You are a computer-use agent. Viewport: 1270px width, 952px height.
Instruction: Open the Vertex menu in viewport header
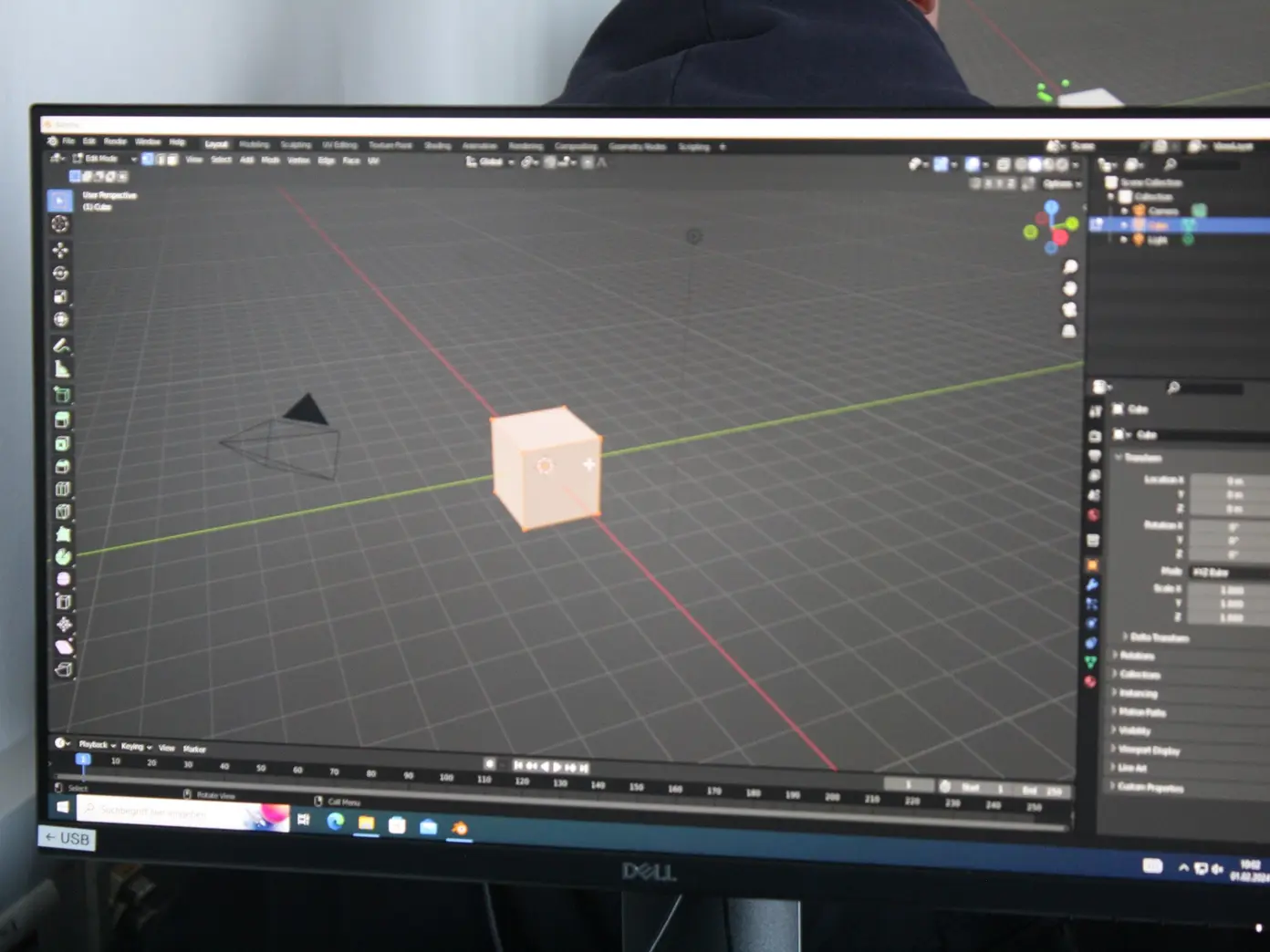point(298,160)
